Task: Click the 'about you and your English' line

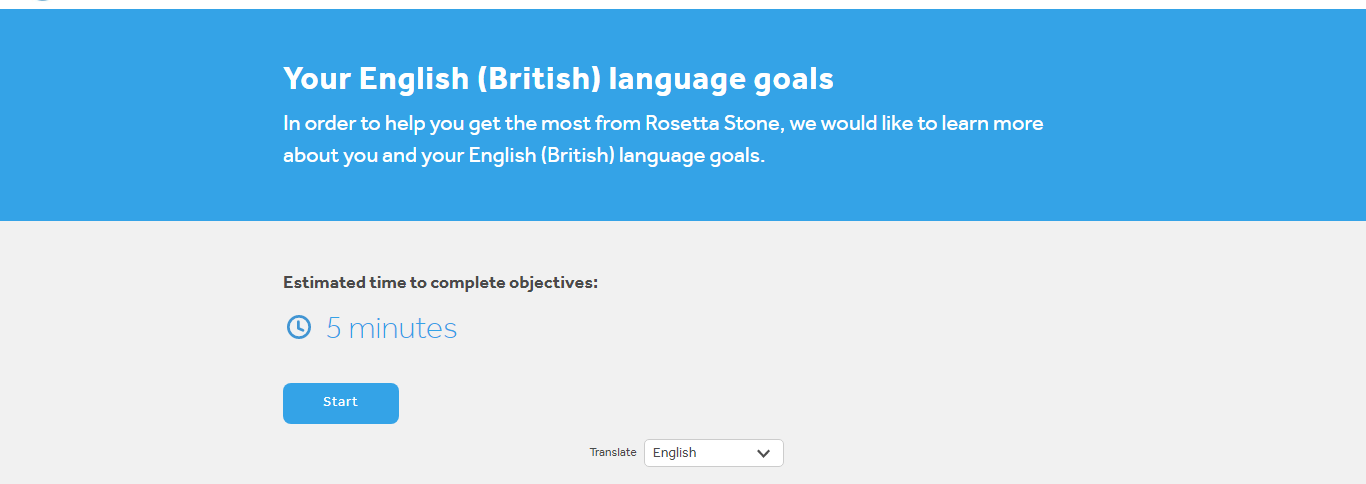Action: click(523, 157)
